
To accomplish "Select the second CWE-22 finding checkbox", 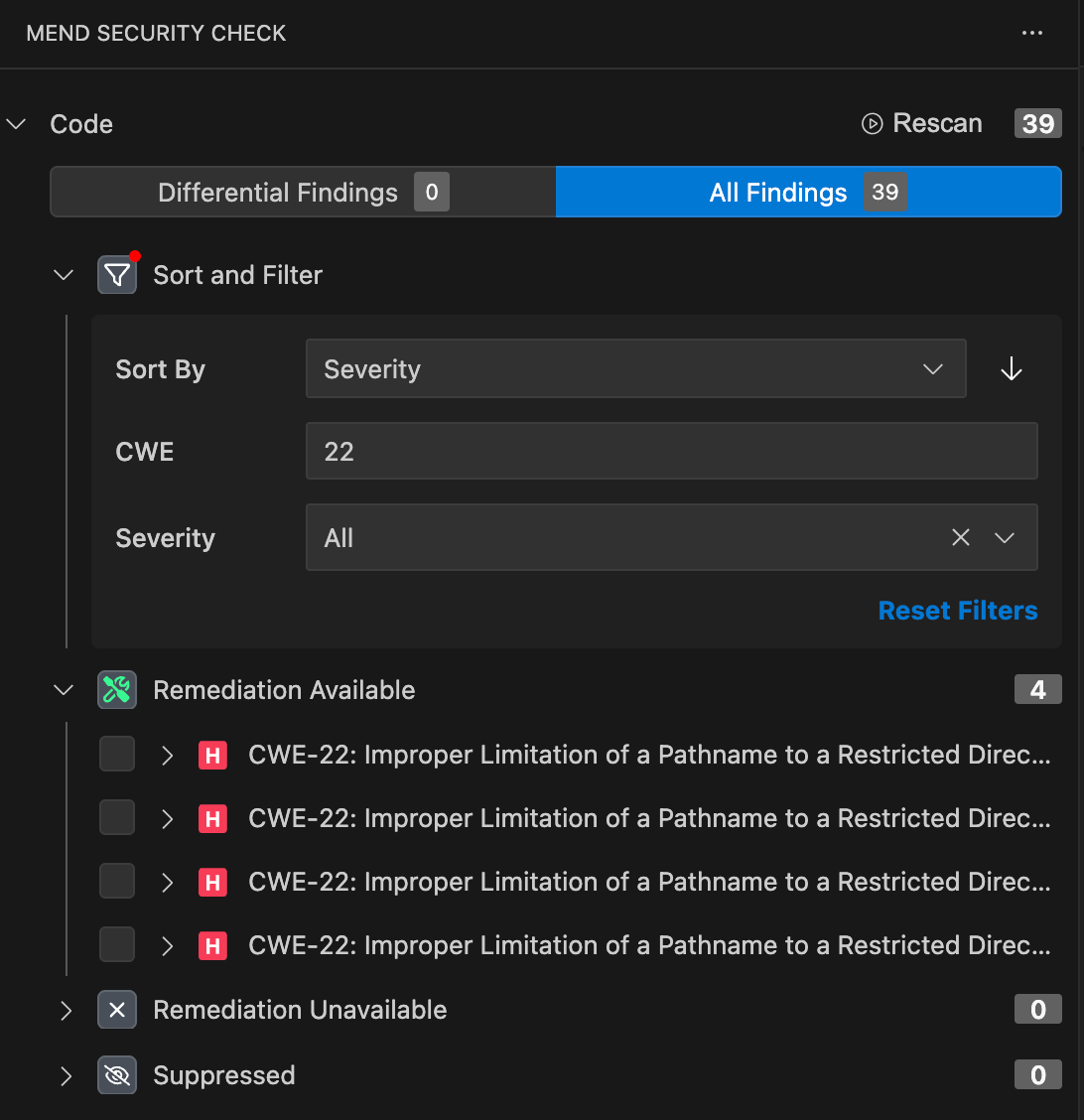I will pos(117,818).
